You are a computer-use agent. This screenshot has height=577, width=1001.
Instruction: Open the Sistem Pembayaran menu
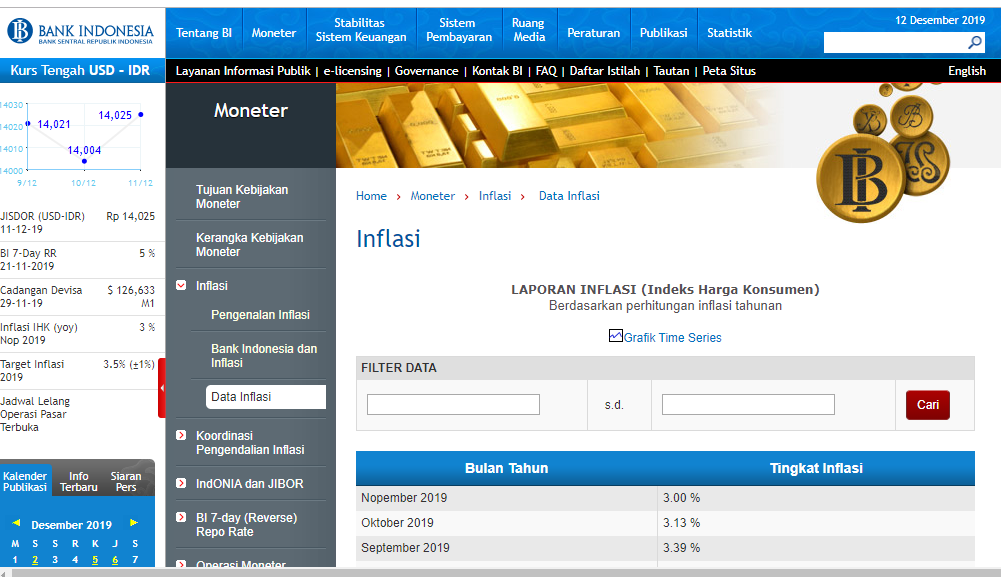click(459, 30)
